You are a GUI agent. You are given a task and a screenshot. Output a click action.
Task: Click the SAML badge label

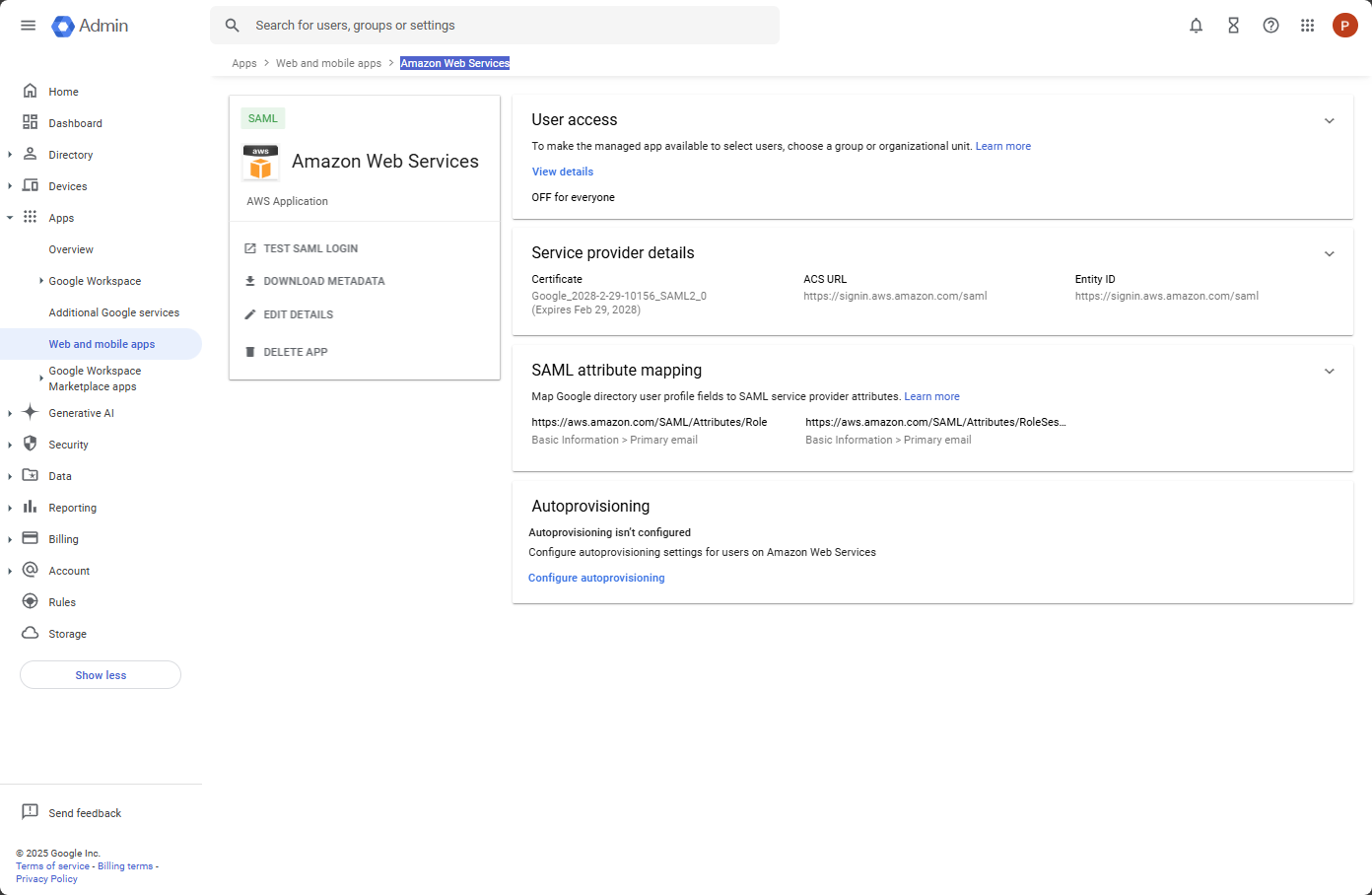click(263, 118)
